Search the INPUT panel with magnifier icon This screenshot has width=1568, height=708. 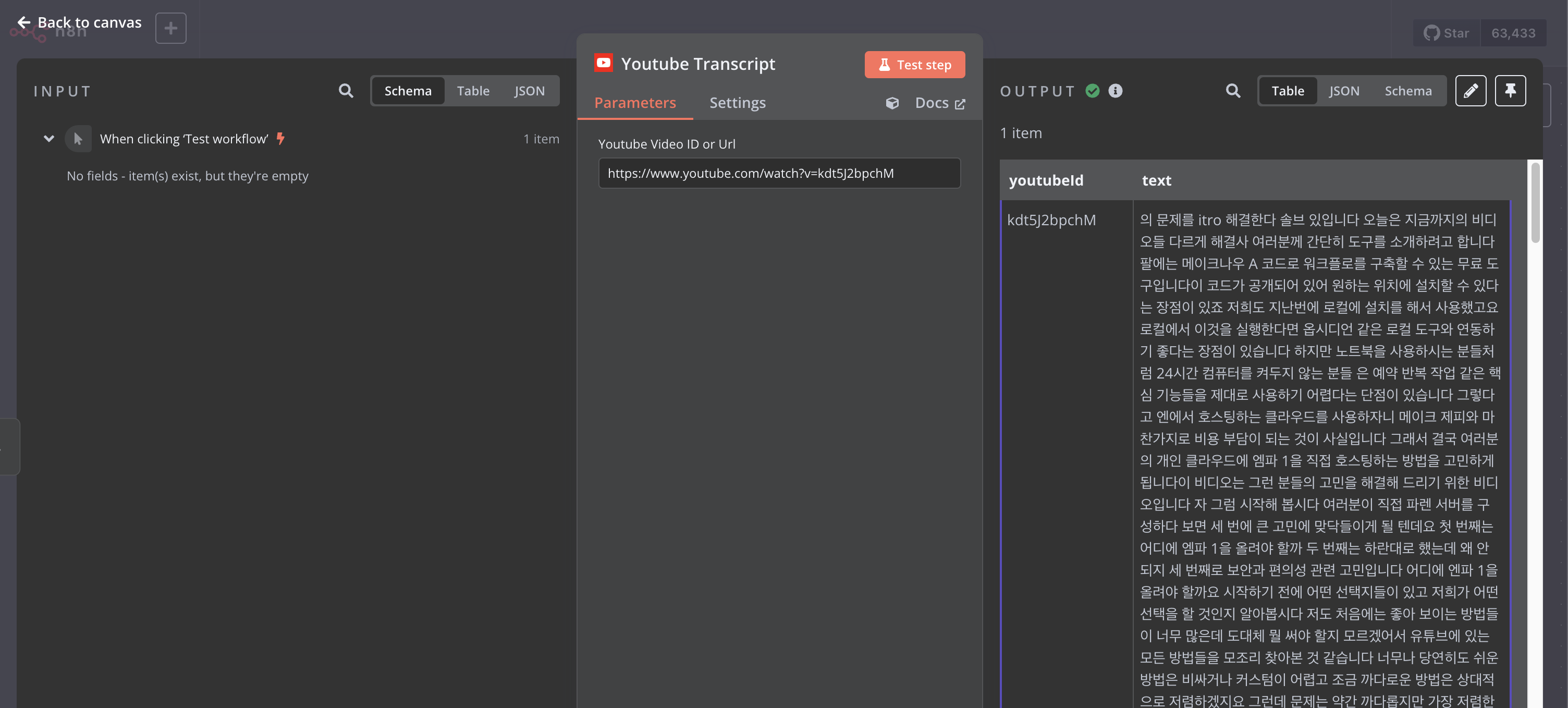(346, 91)
